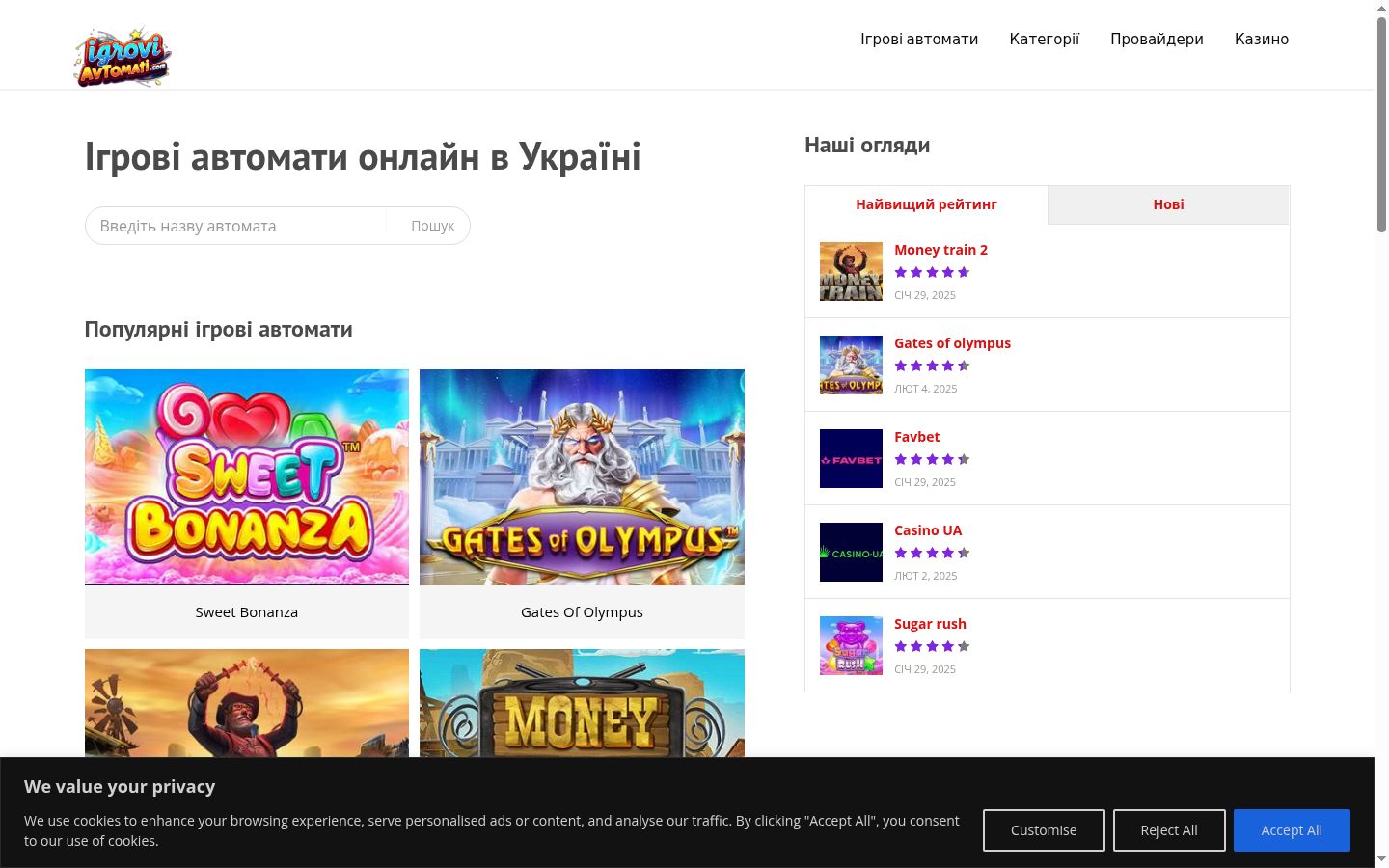Open the Gates of Olympus game image
The width and height of the screenshot is (1389, 868).
582,477
